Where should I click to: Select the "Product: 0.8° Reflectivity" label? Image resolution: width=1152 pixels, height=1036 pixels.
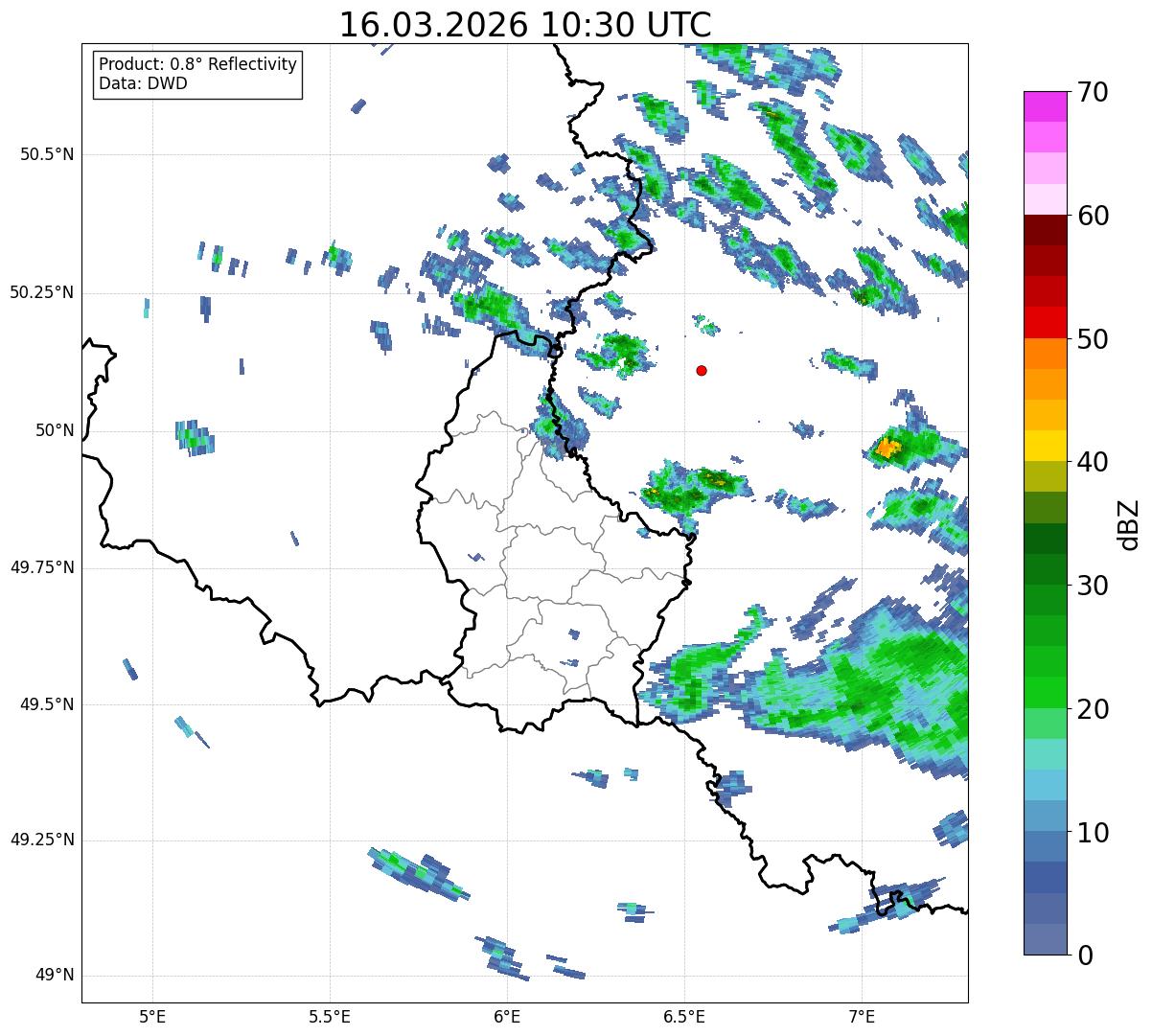point(197,64)
